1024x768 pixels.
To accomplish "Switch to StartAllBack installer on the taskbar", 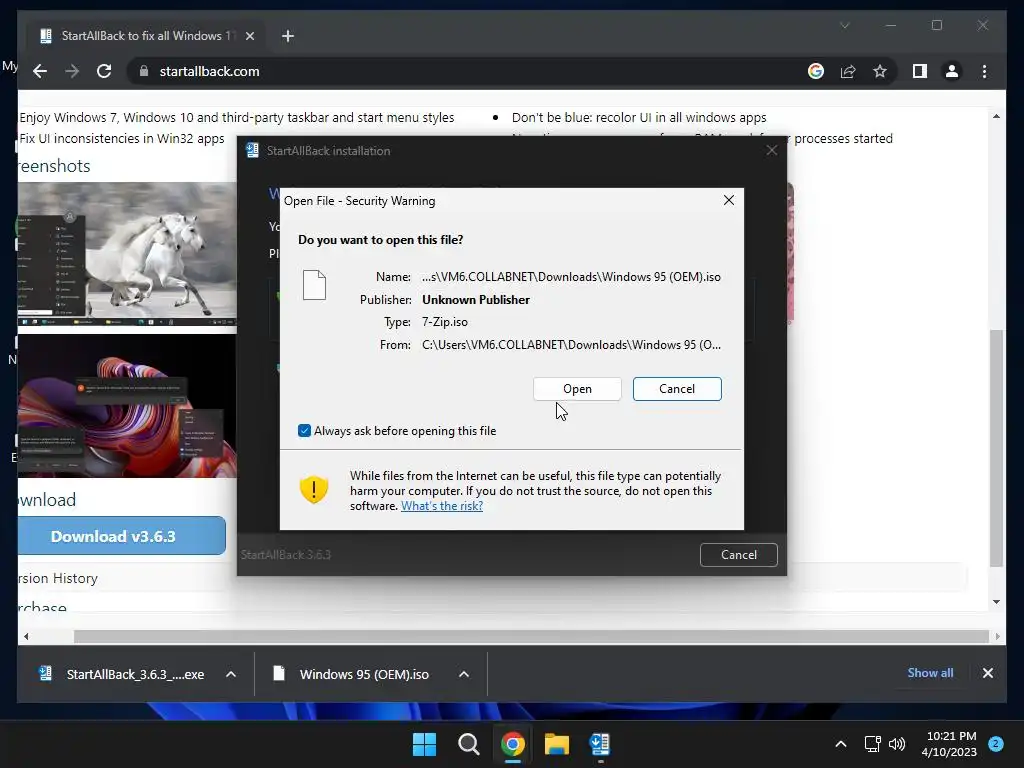I will [x=600, y=744].
